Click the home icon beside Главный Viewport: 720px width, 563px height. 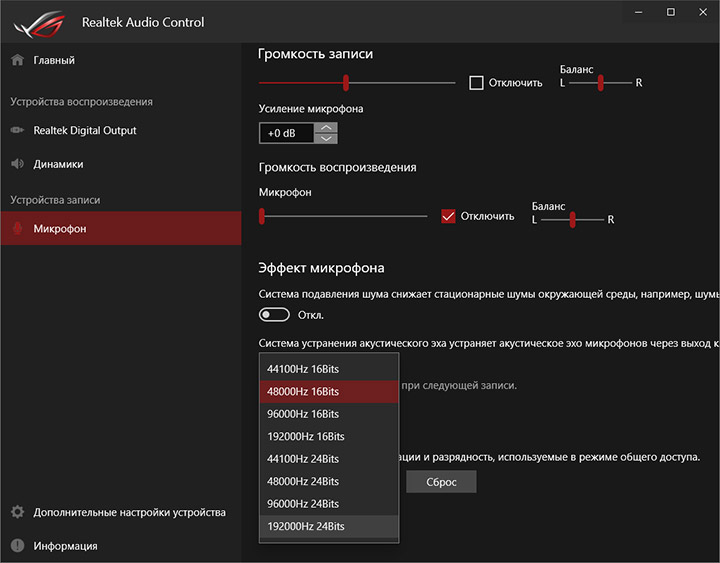coord(17,60)
